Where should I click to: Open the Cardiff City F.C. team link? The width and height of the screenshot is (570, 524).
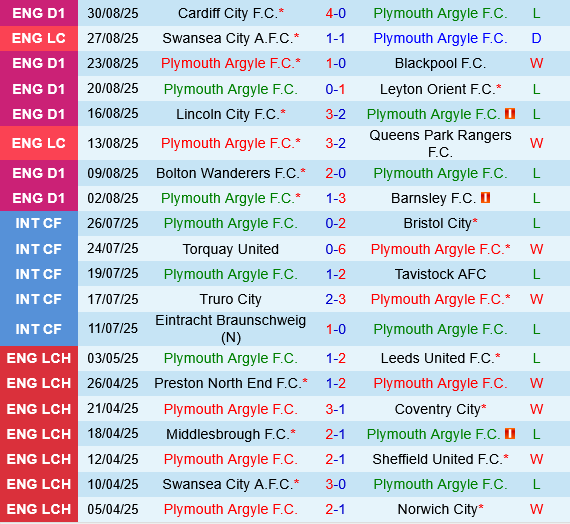228,13
